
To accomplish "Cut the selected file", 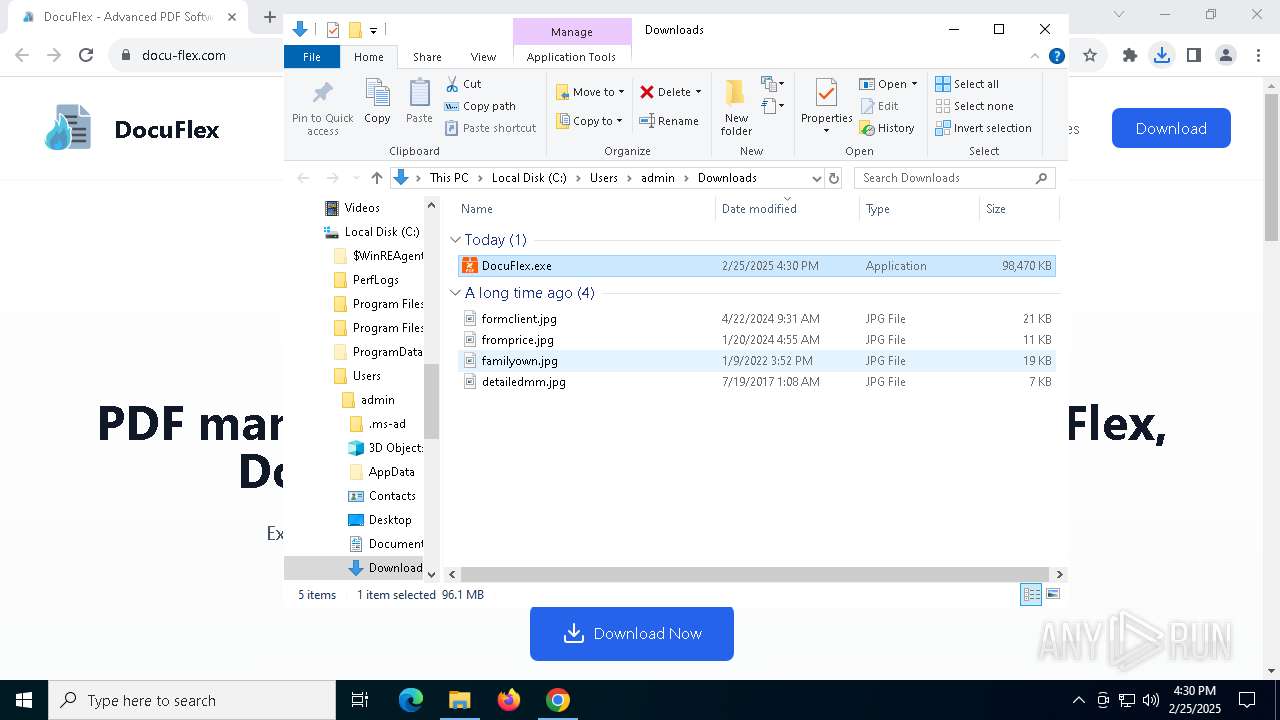I will coord(463,84).
